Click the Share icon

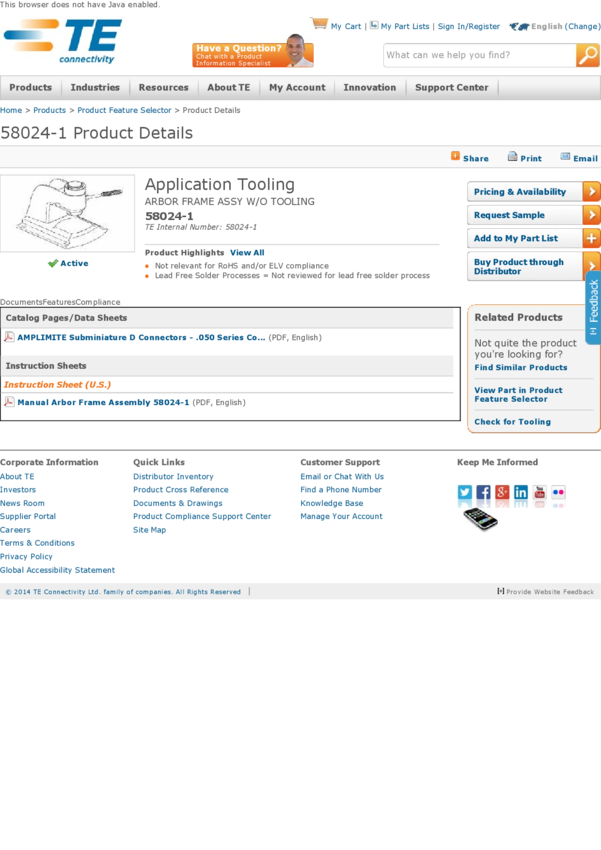(455, 156)
